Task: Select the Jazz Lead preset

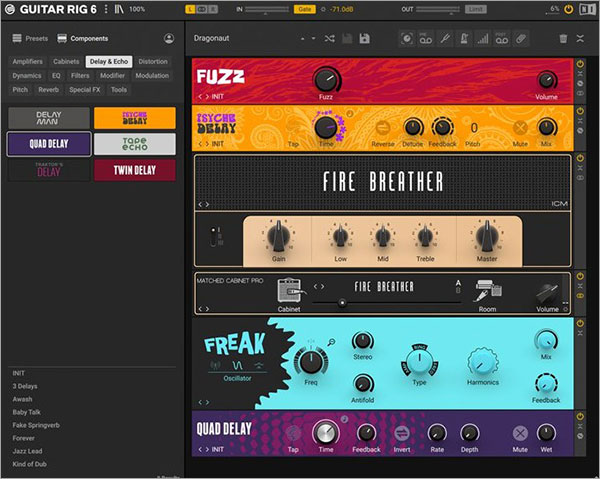Action: tap(27, 451)
